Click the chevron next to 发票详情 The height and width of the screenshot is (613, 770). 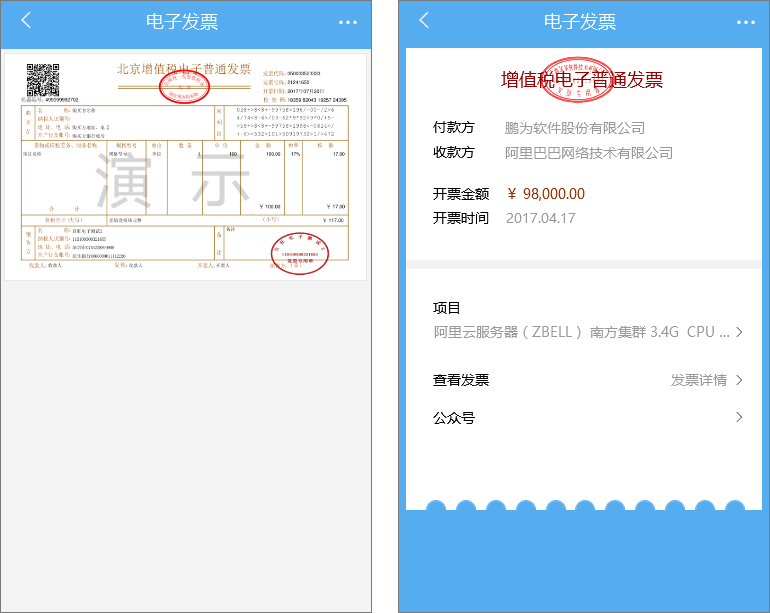tap(739, 380)
